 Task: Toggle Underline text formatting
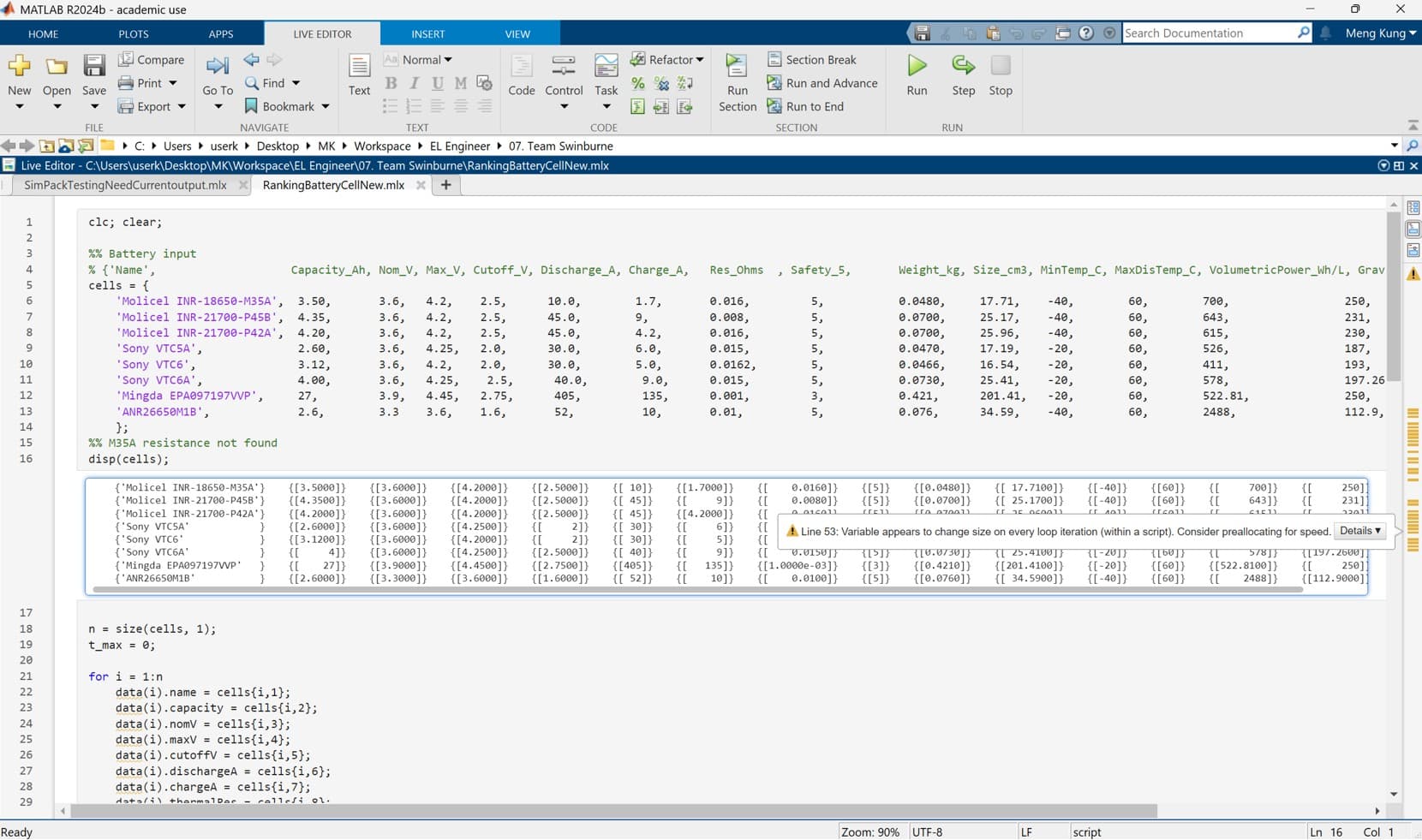click(438, 83)
